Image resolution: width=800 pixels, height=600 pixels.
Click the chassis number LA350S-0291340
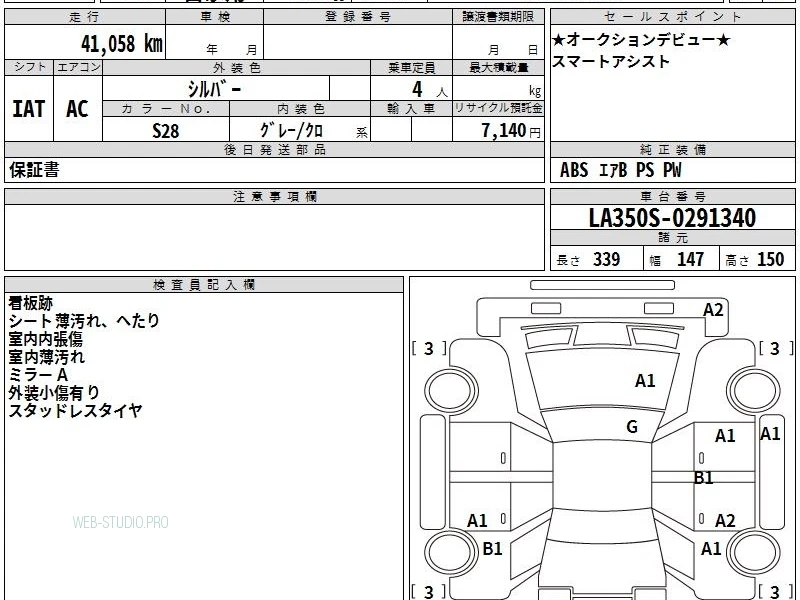click(x=672, y=218)
